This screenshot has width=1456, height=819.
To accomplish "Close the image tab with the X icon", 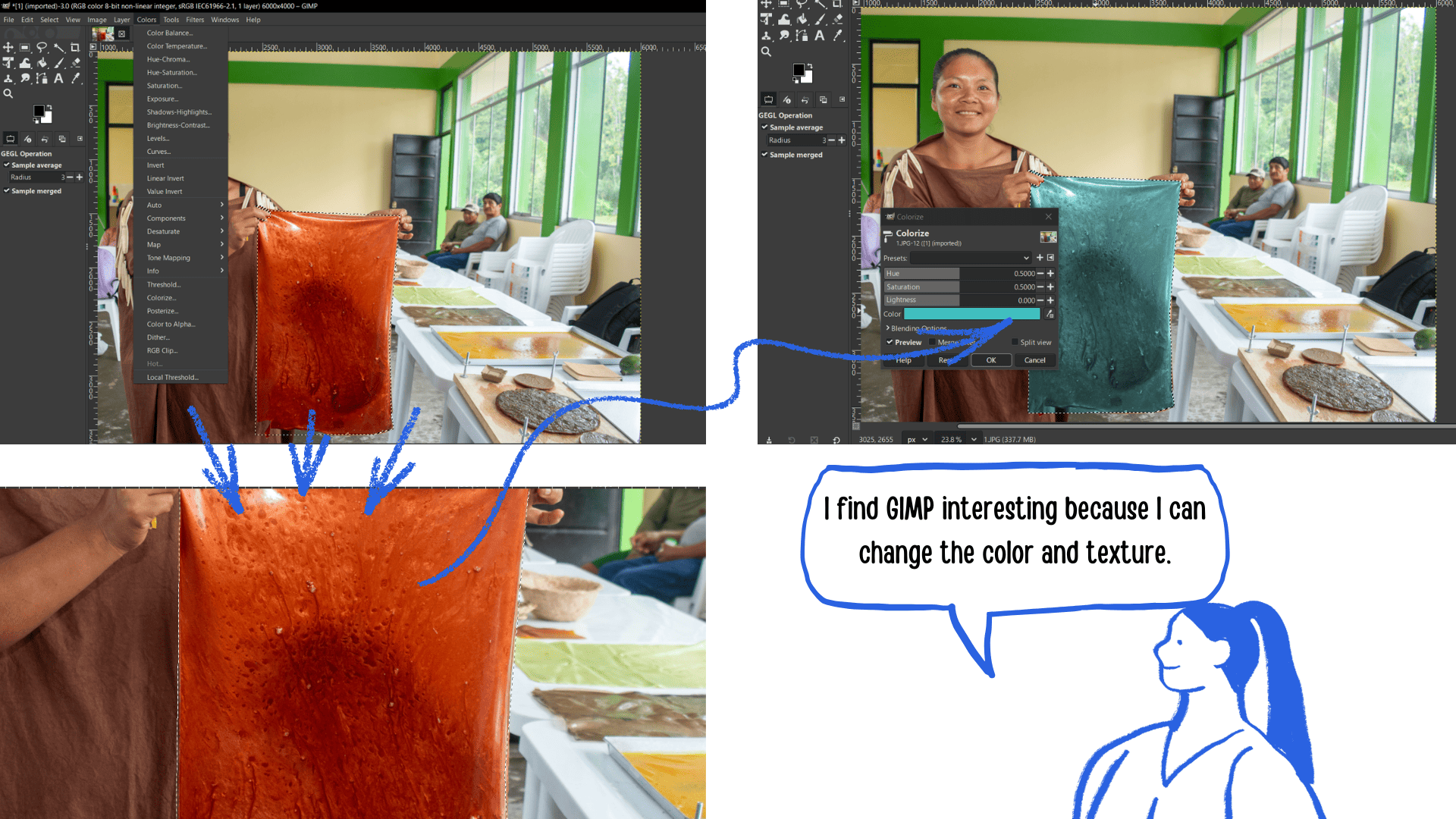I will click(x=121, y=34).
